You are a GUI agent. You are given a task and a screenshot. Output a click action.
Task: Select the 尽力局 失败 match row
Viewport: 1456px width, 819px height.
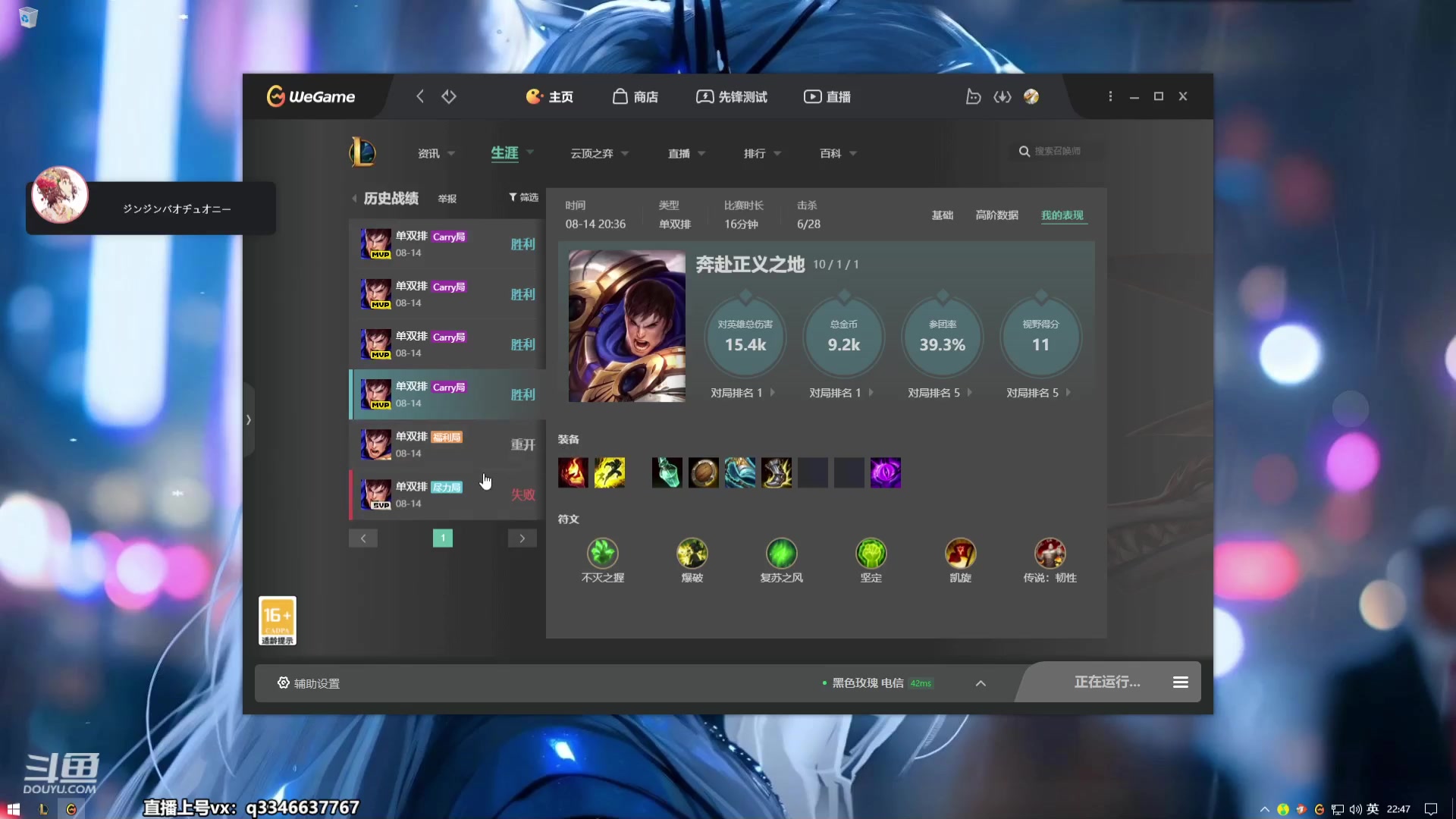click(x=447, y=494)
